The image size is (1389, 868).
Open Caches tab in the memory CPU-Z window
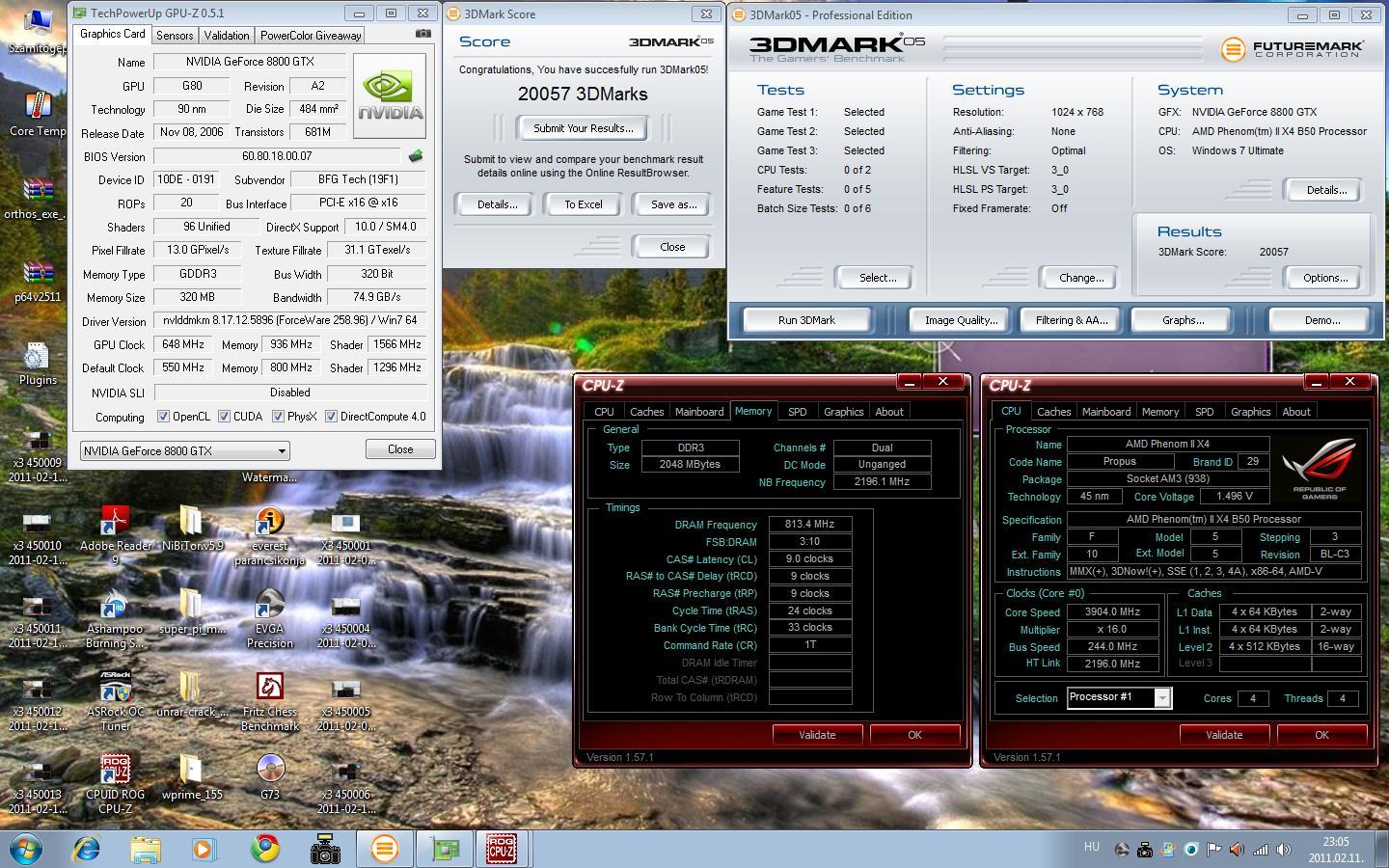[x=646, y=412]
